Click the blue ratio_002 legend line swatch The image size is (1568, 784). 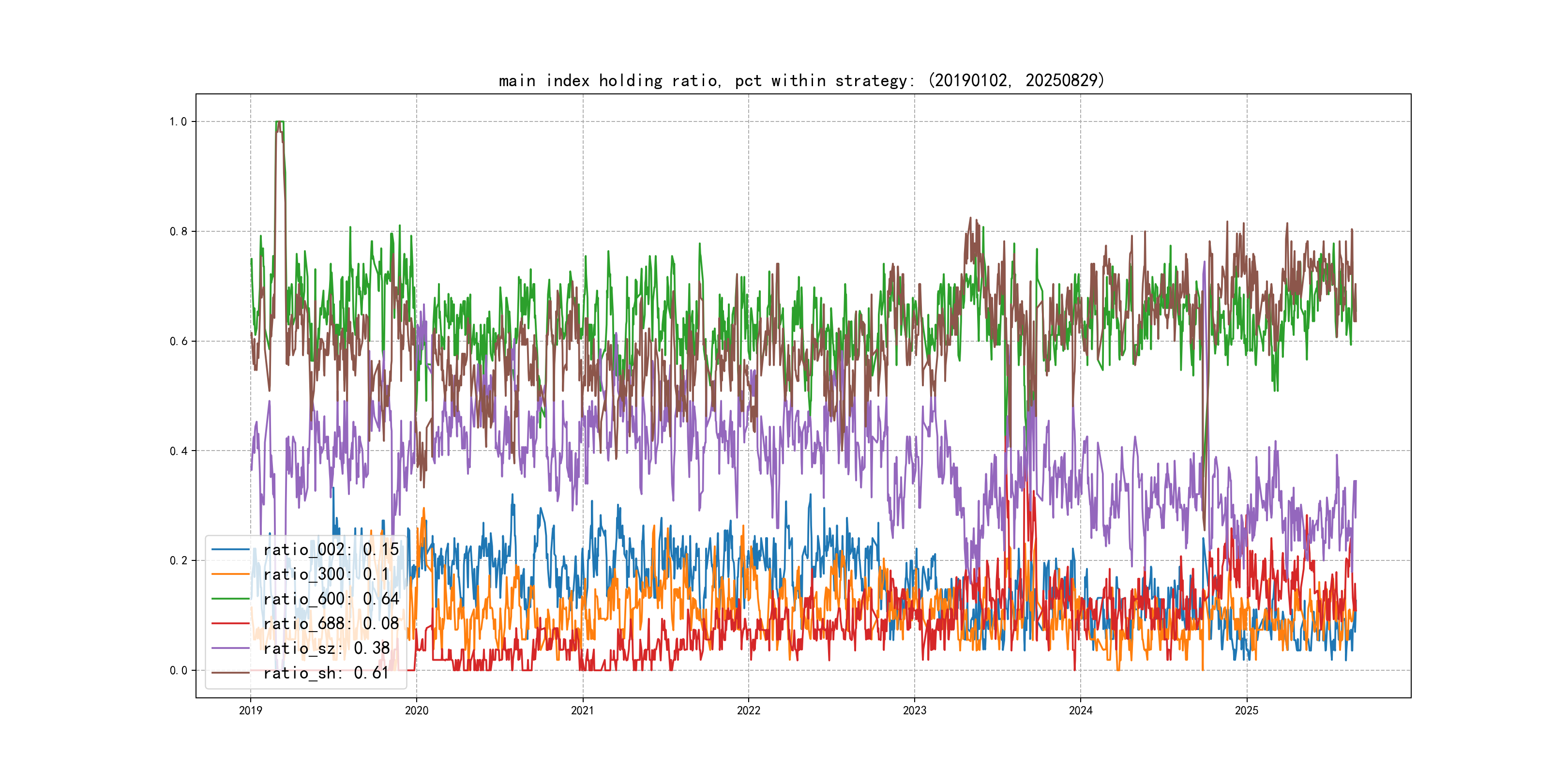point(231,550)
